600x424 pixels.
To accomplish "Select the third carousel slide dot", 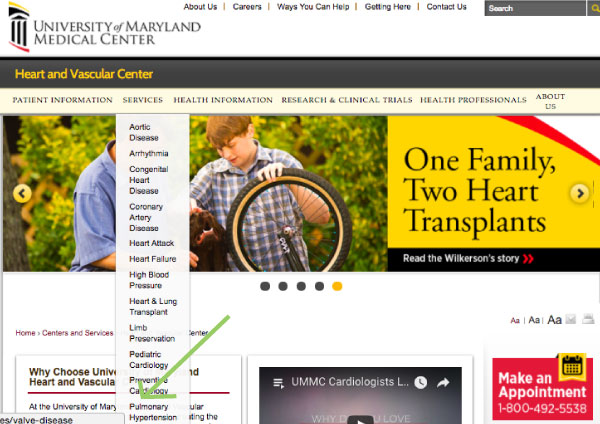I will pos(301,286).
